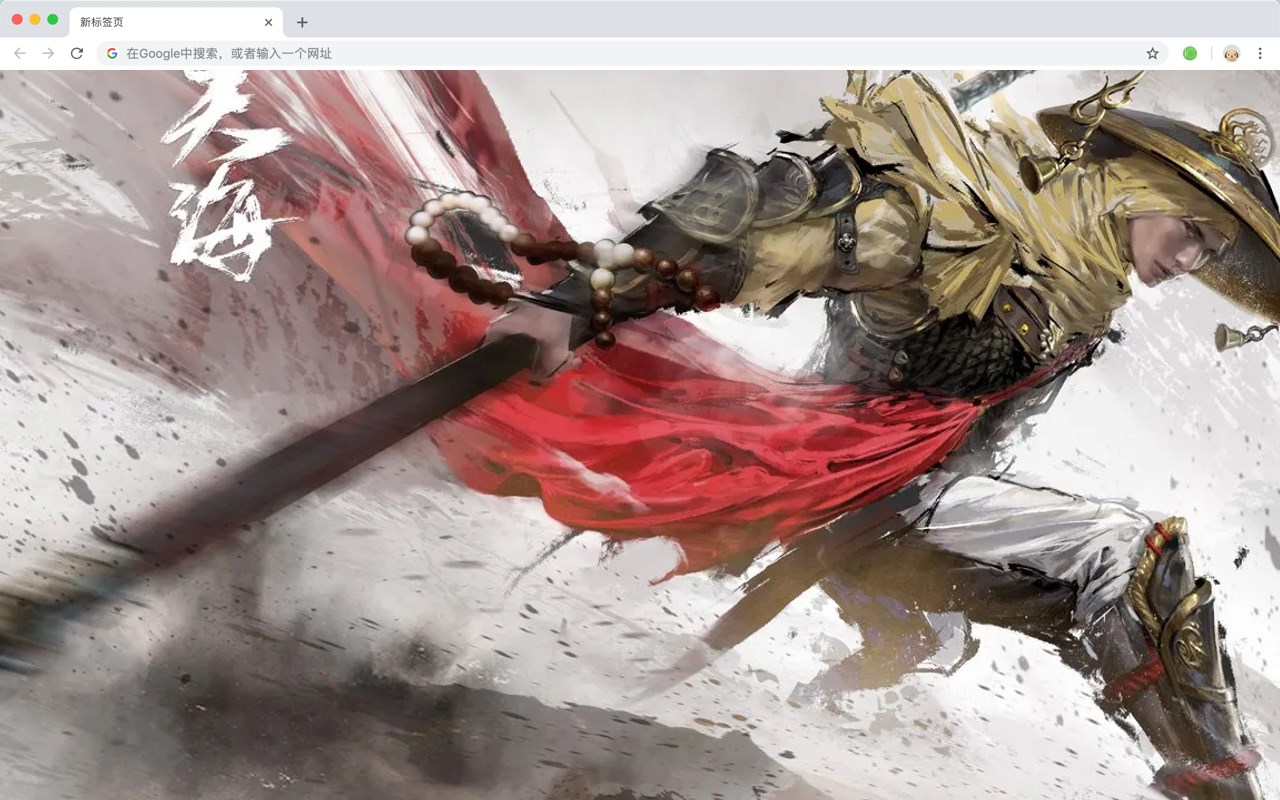Maximize the window with green button
This screenshot has height=800, width=1280.
coord(53,19)
